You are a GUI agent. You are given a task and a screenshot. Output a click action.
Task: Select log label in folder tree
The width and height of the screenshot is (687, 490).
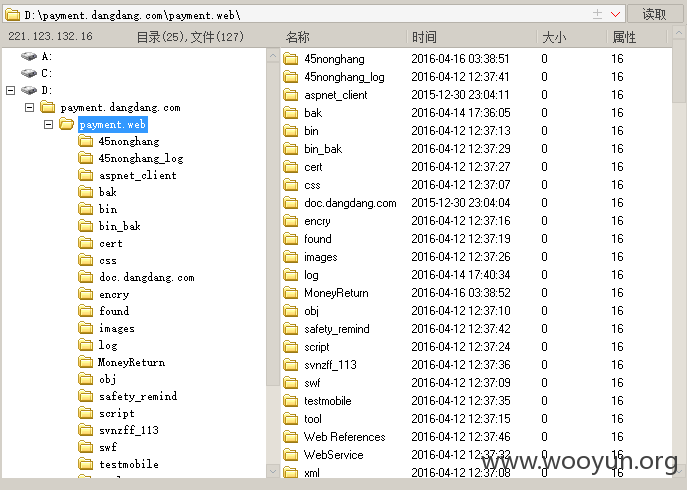(x=108, y=345)
